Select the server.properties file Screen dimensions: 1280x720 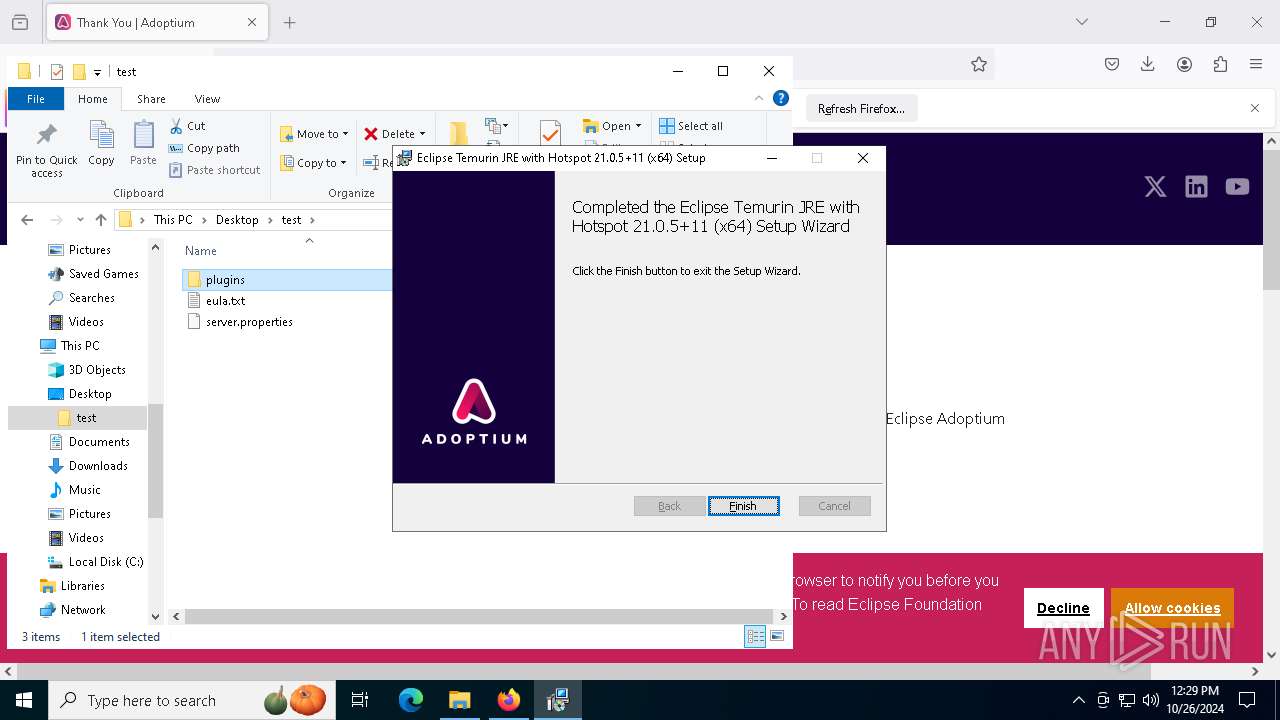coord(249,322)
